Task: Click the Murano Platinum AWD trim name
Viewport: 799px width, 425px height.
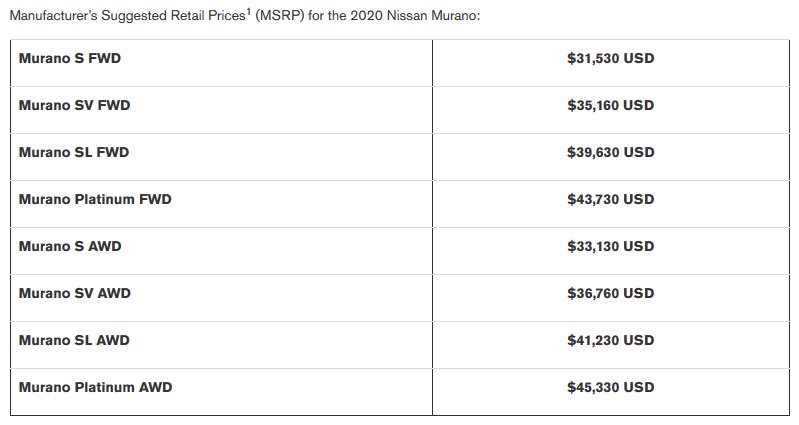Action: pos(96,387)
